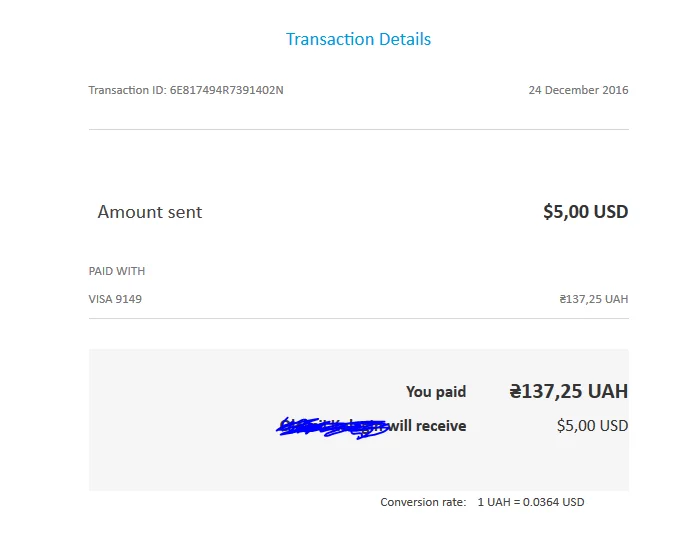The image size is (682, 539).
Task: Click the 1 UAH = 0.0364 USD rate
Action: click(x=530, y=502)
